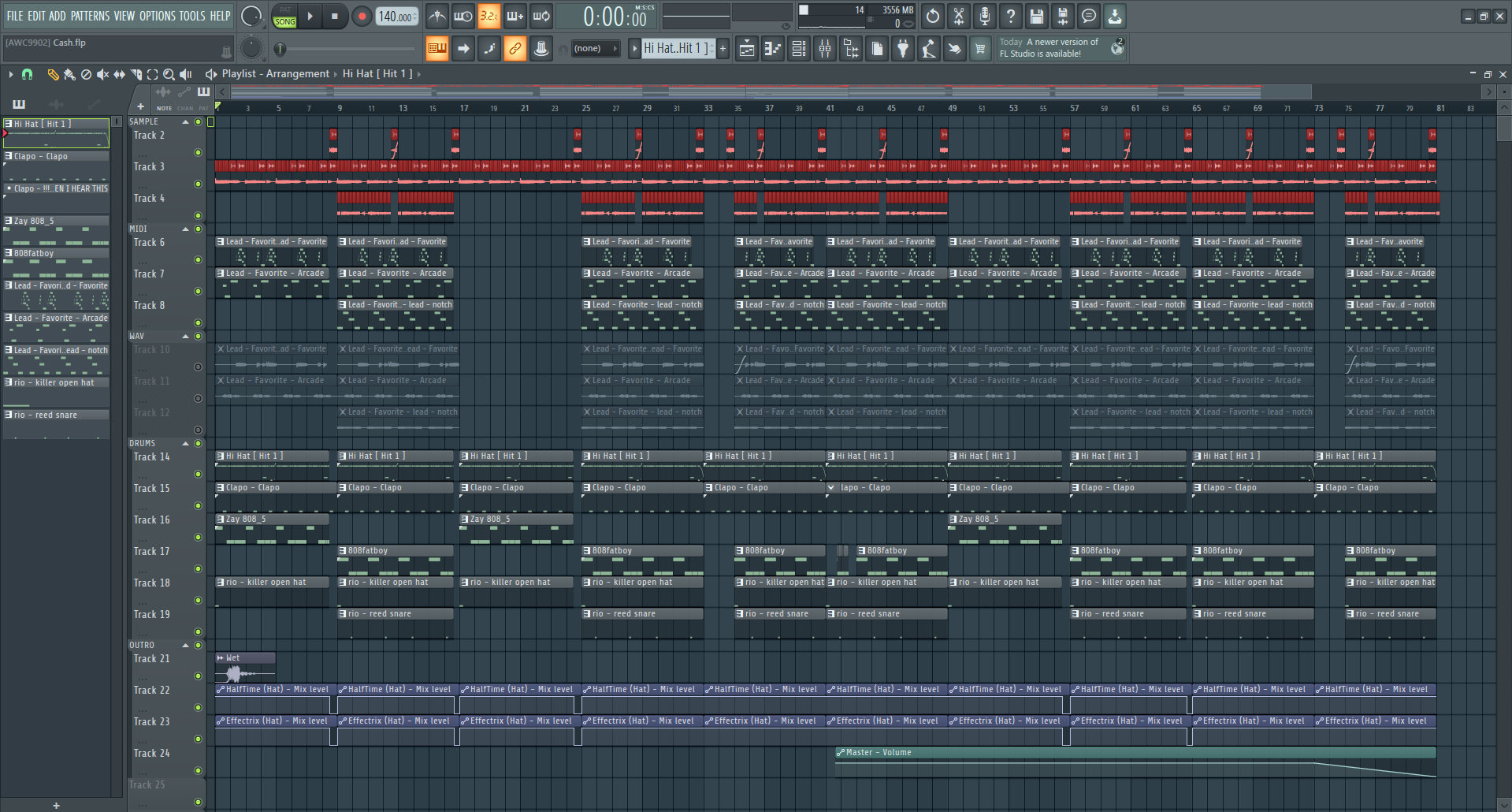Click the scissors audio editor icon

(959, 16)
